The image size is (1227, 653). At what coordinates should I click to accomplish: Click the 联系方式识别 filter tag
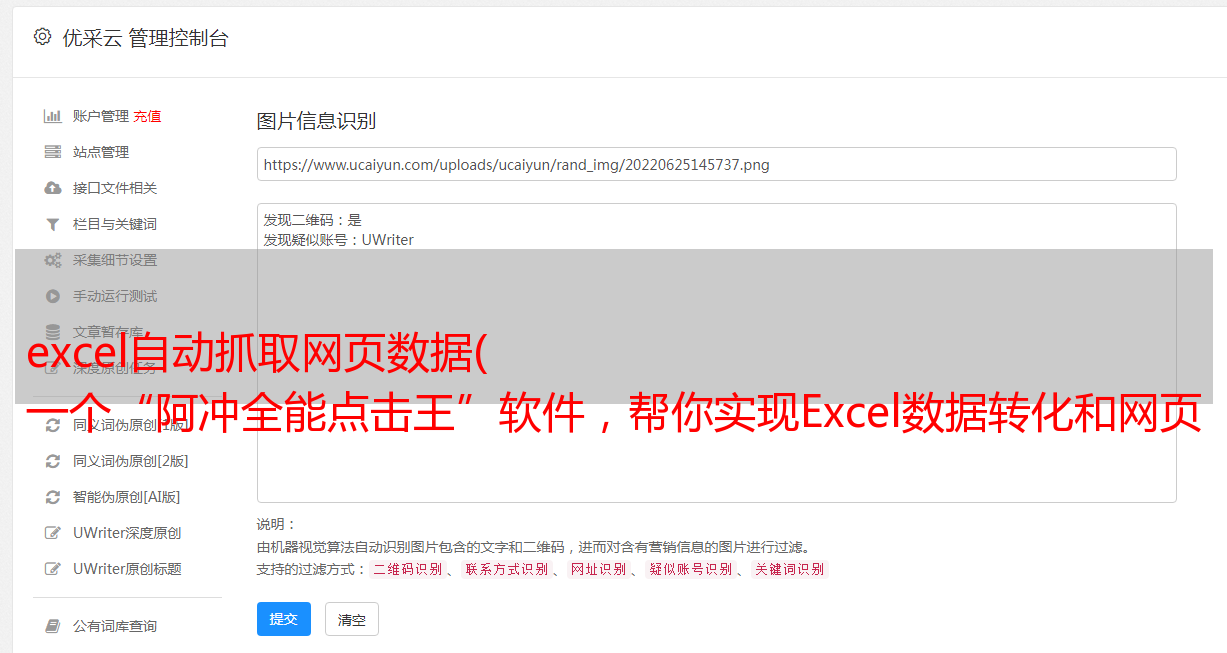(x=506, y=569)
